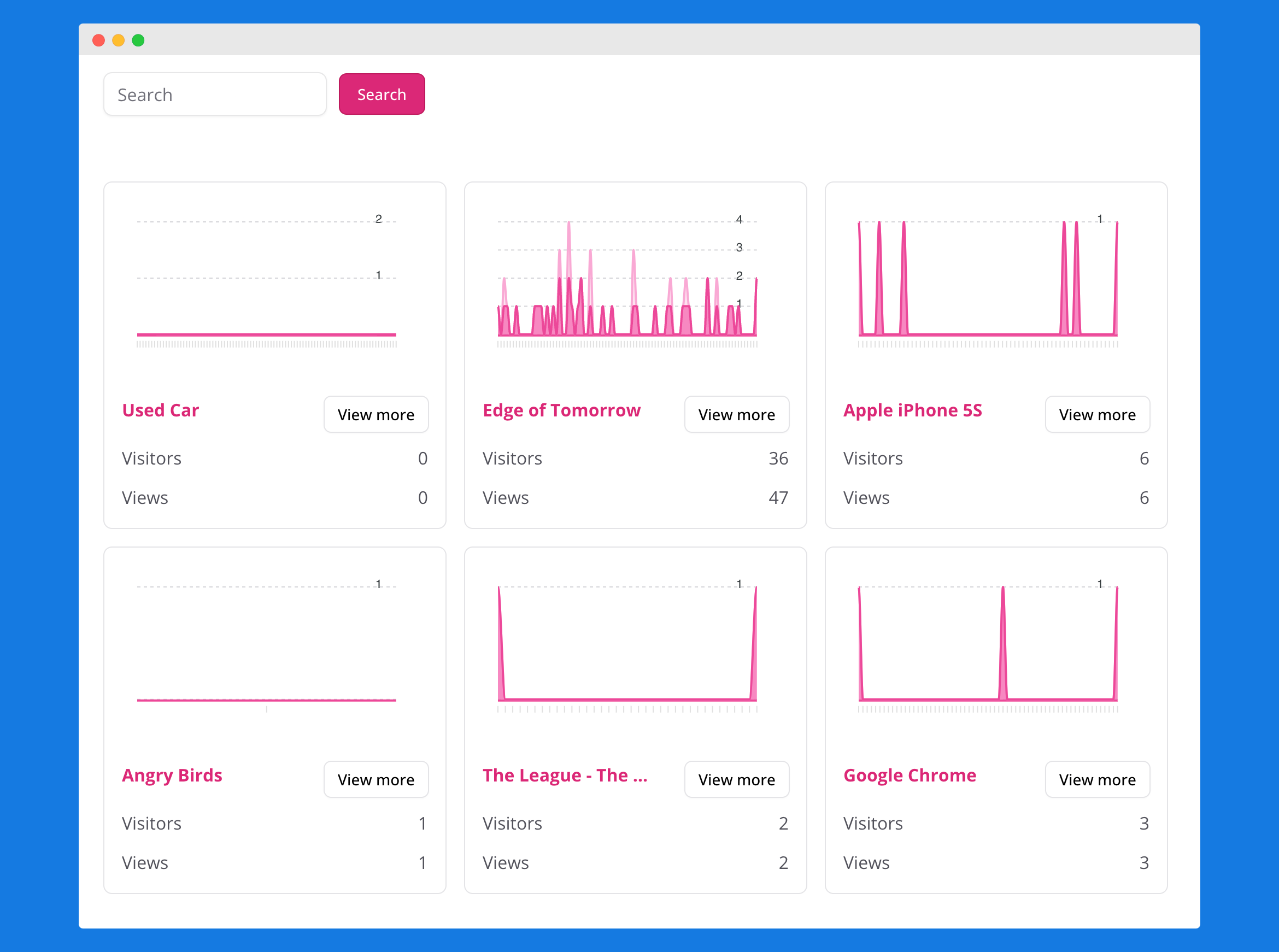Screen dimensions: 1279x952
Task: Open View more for Used Car
Action: 376,414
